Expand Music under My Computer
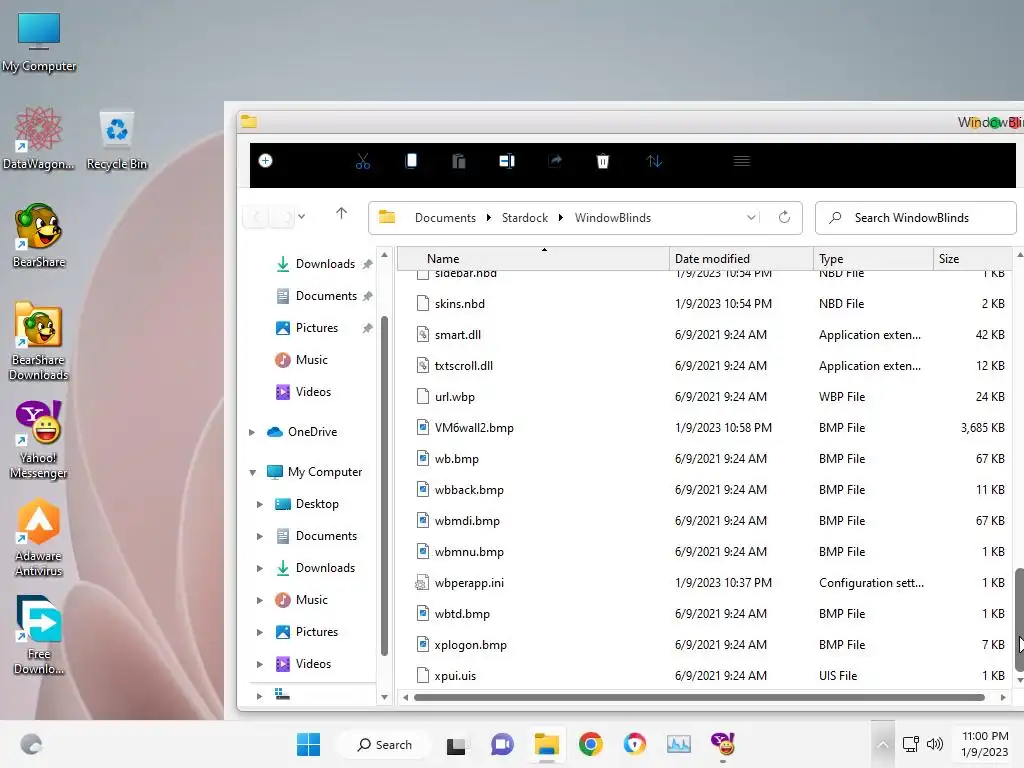1024x768 pixels. (x=260, y=600)
